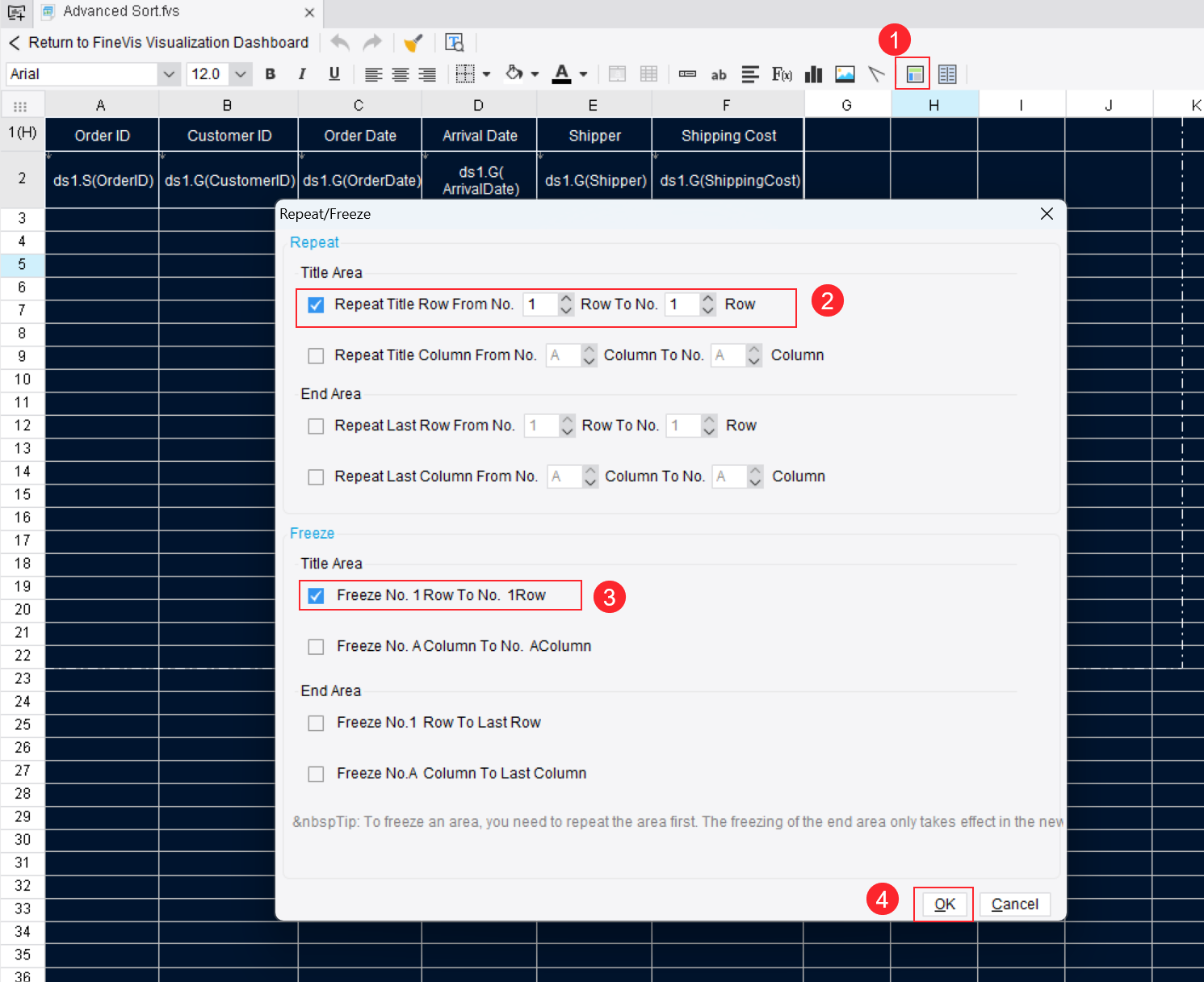1204x982 pixels.
Task: Click Repeat Title Row 'To No.' input field
Action: tap(682, 304)
